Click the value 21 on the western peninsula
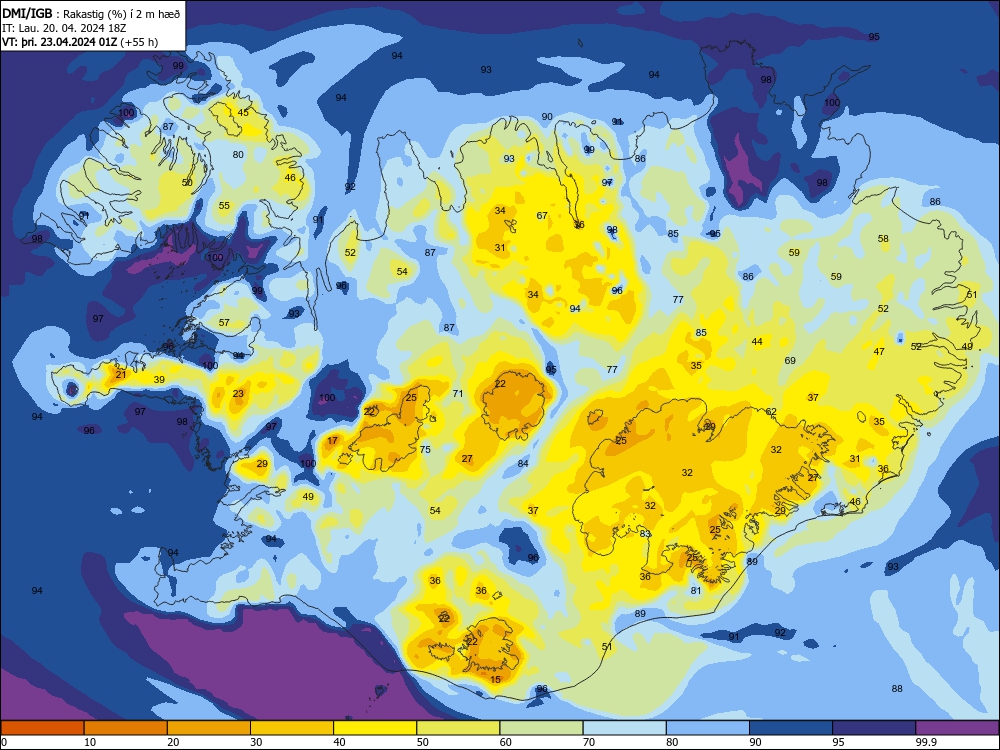The image size is (1000, 750). 121,374
